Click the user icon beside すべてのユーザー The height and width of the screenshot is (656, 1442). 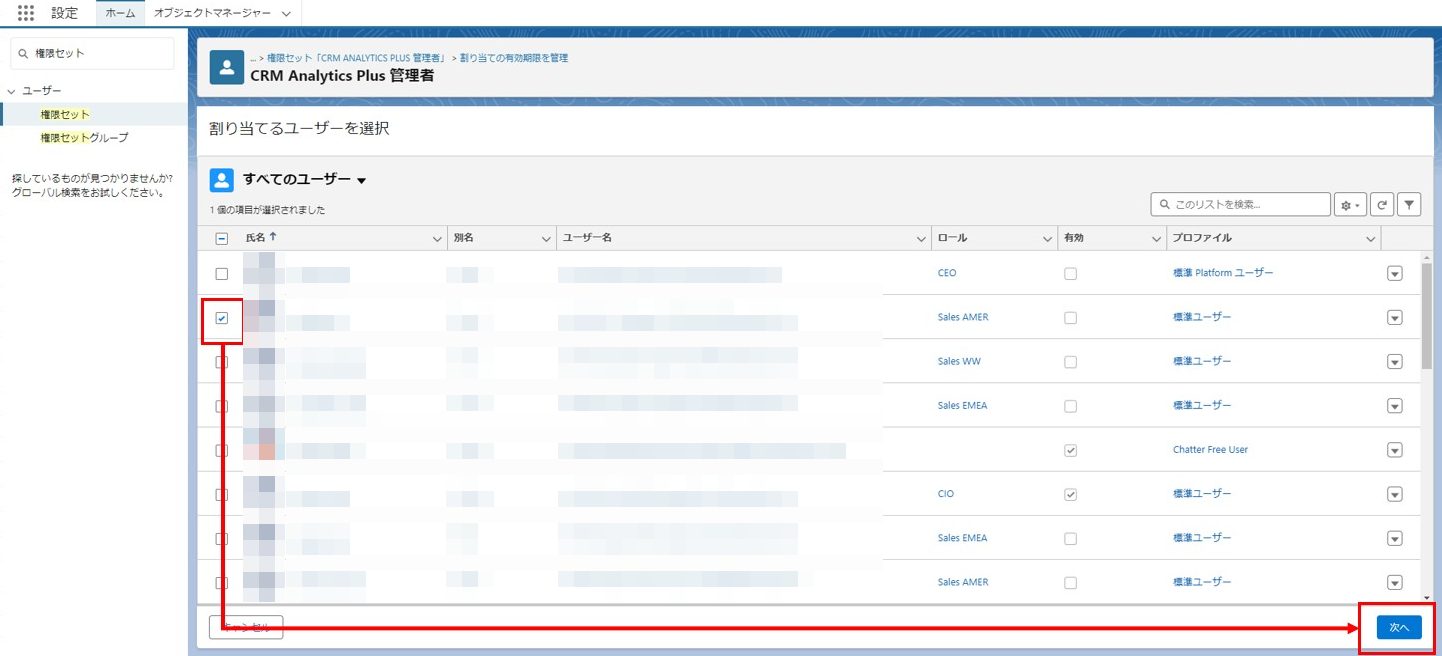point(222,180)
